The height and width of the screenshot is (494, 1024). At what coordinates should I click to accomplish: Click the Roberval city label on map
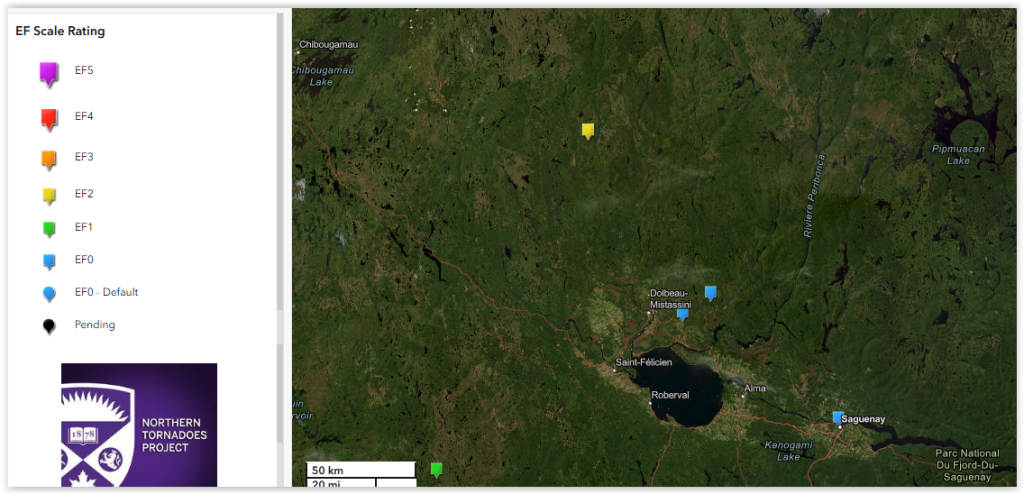670,395
